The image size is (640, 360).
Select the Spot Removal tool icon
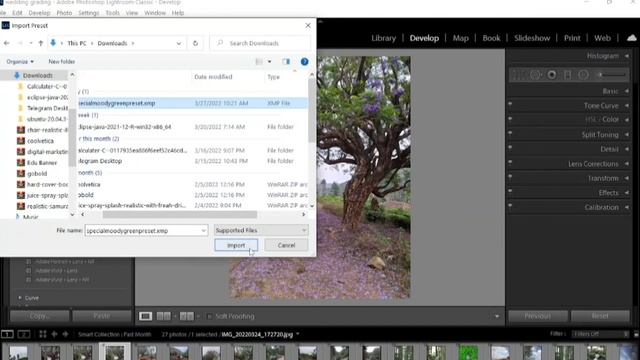point(535,75)
